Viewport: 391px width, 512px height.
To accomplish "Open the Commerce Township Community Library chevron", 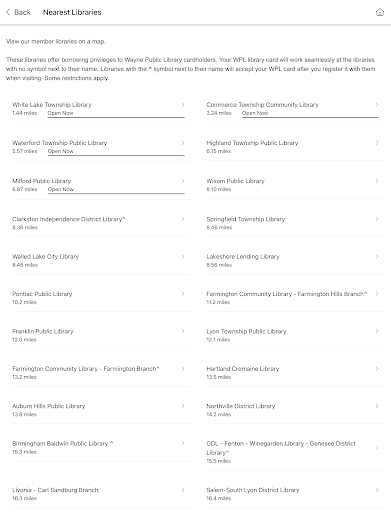I will click(x=377, y=105).
